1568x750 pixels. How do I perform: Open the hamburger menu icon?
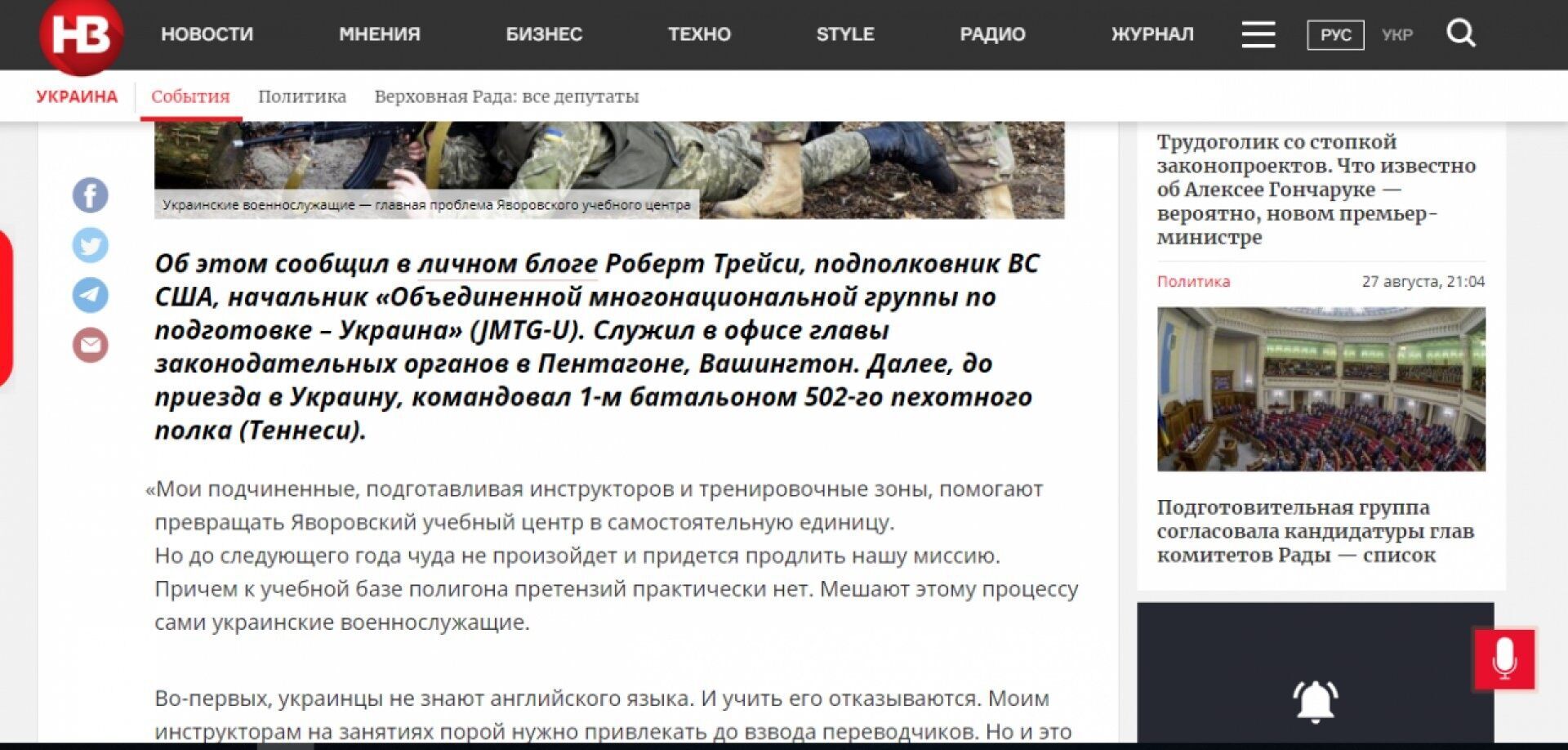(x=1258, y=34)
